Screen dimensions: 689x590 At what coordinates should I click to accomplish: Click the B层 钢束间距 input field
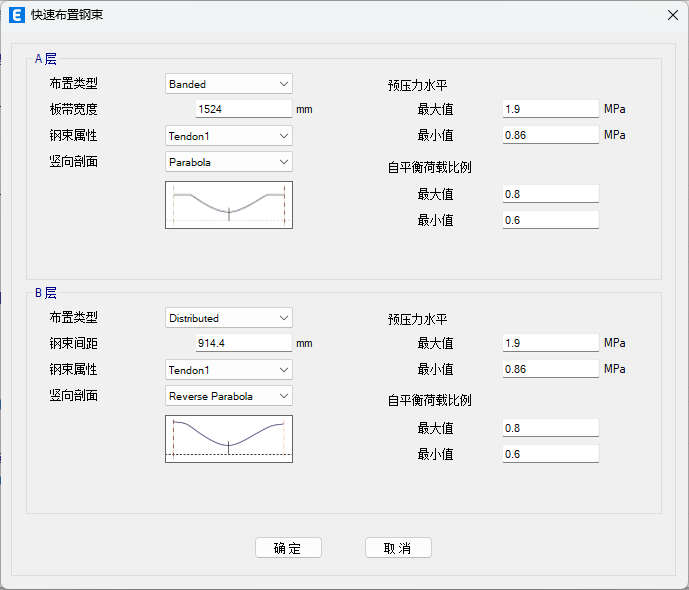point(243,343)
